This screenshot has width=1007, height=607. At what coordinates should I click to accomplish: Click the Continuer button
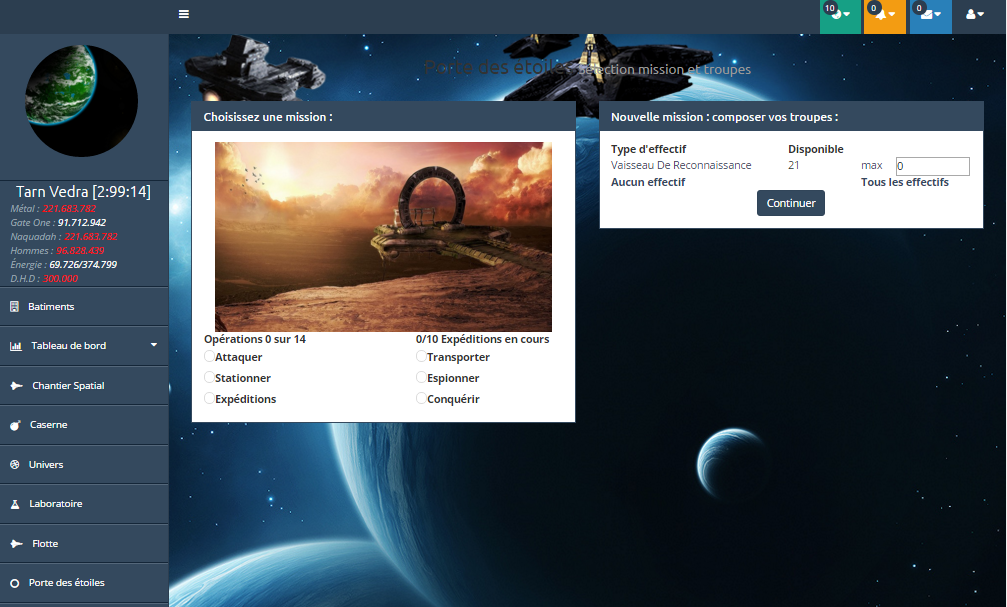(791, 203)
